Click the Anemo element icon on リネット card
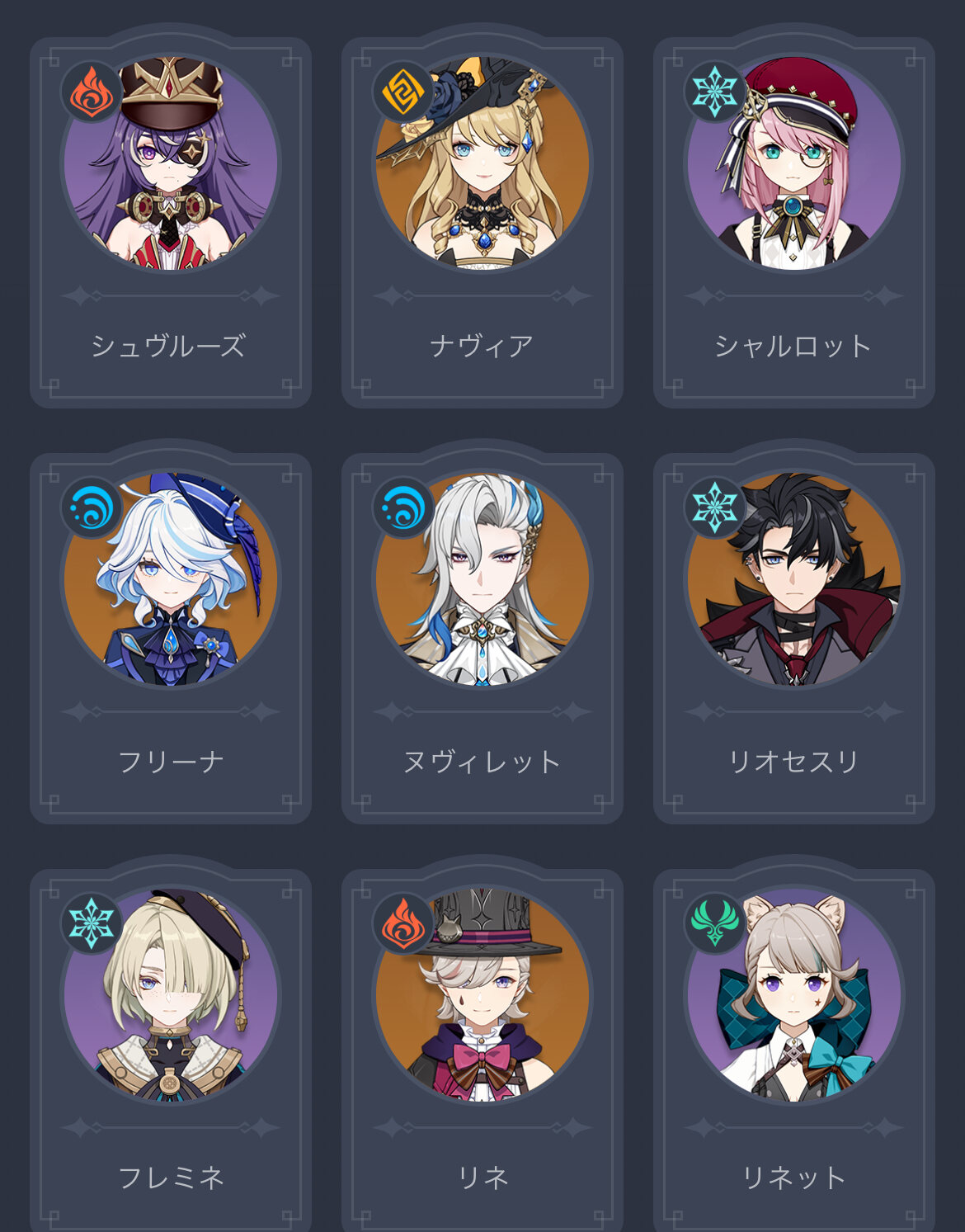The height and width of the screenshot is (1232, 965). click(x=714, y=923)
